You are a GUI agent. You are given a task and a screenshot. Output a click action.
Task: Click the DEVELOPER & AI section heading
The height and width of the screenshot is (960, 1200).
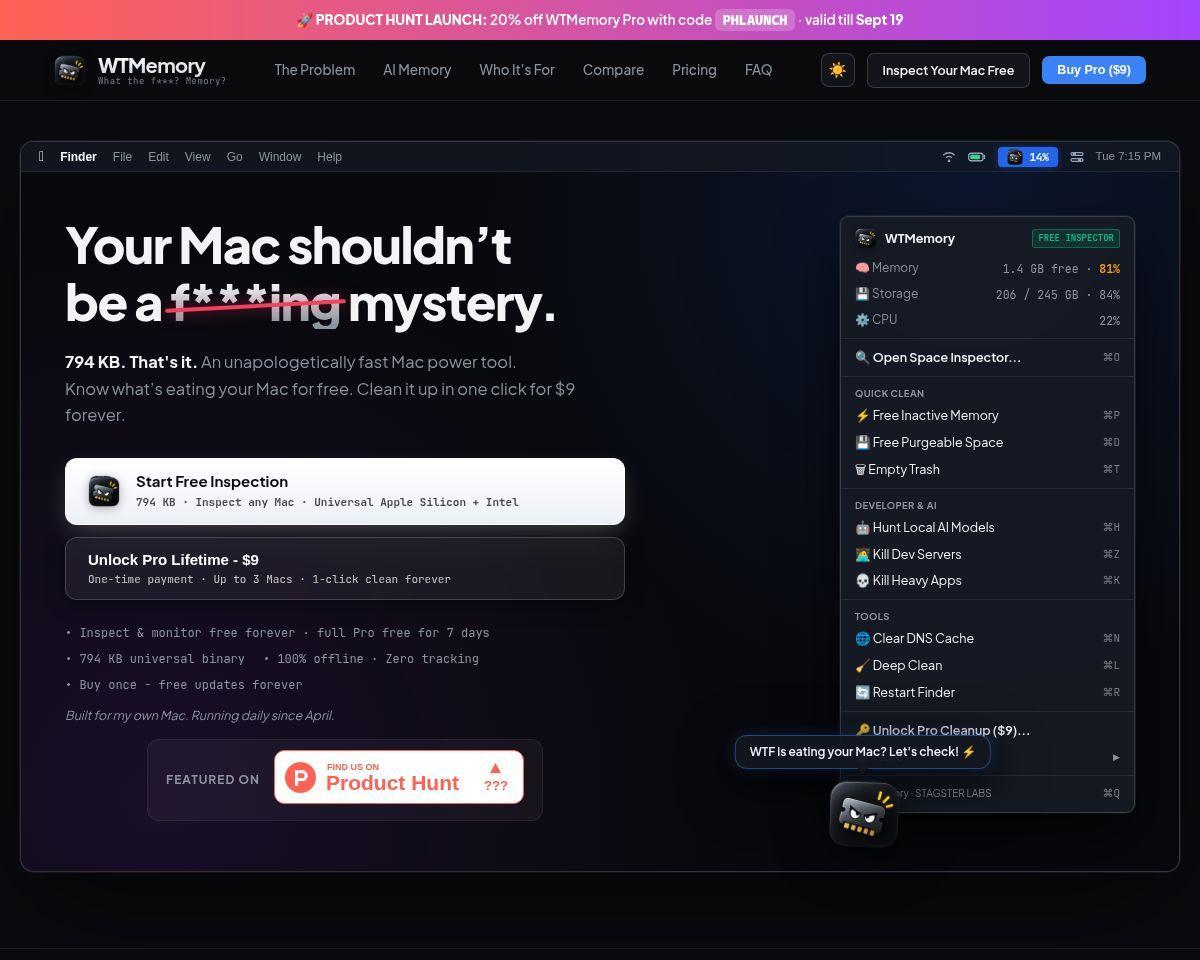[x=895, y=506]
